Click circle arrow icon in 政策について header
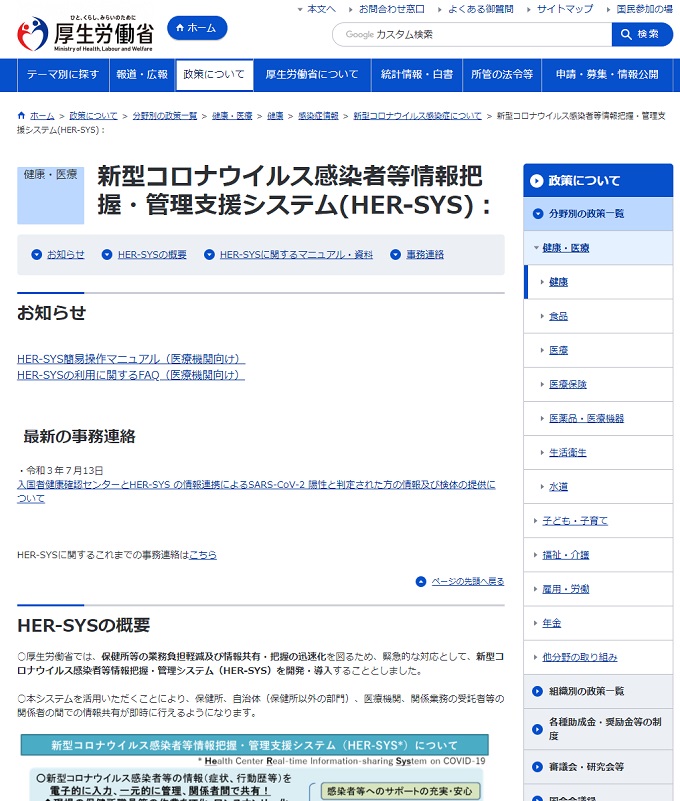Screen dimensions: 680x801 pos(536,181)
